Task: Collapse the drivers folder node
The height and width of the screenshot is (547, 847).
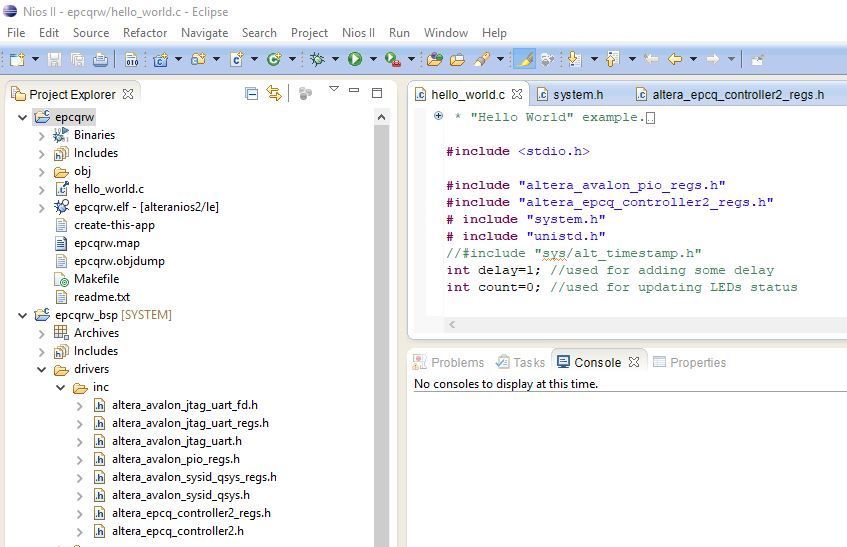Action: [42, 369]
